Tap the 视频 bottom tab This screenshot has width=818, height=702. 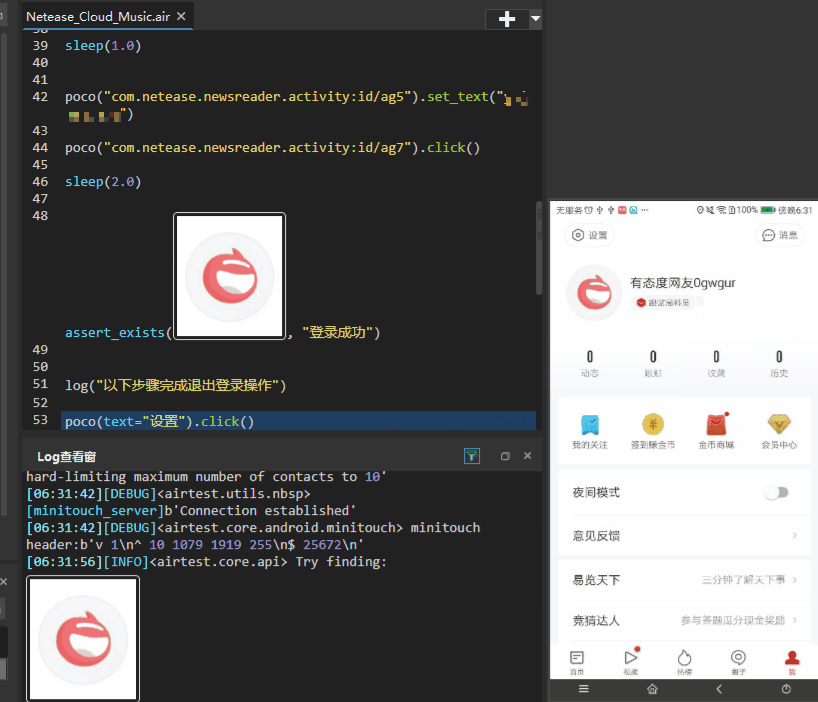pos(631,661)
